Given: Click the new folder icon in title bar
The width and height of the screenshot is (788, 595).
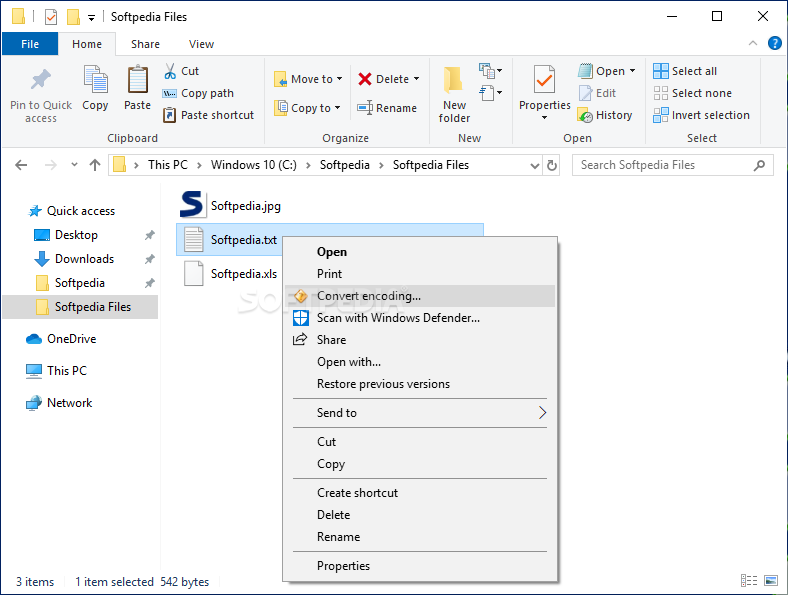Looking at the screenshot, I should [x=73, y=17].
